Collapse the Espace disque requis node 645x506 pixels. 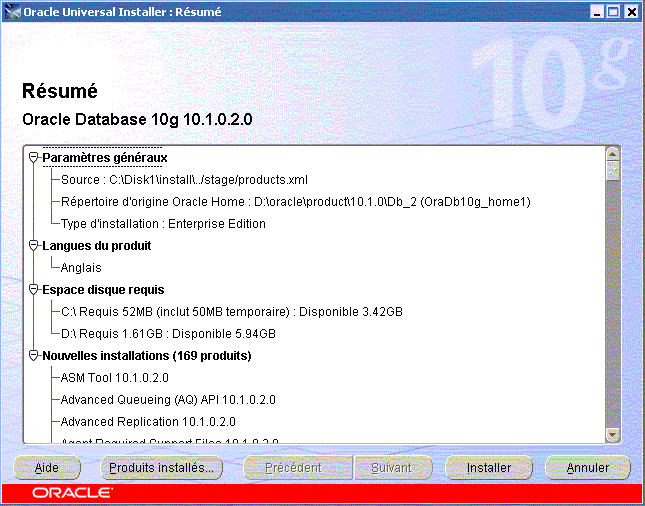pos(34,290)
